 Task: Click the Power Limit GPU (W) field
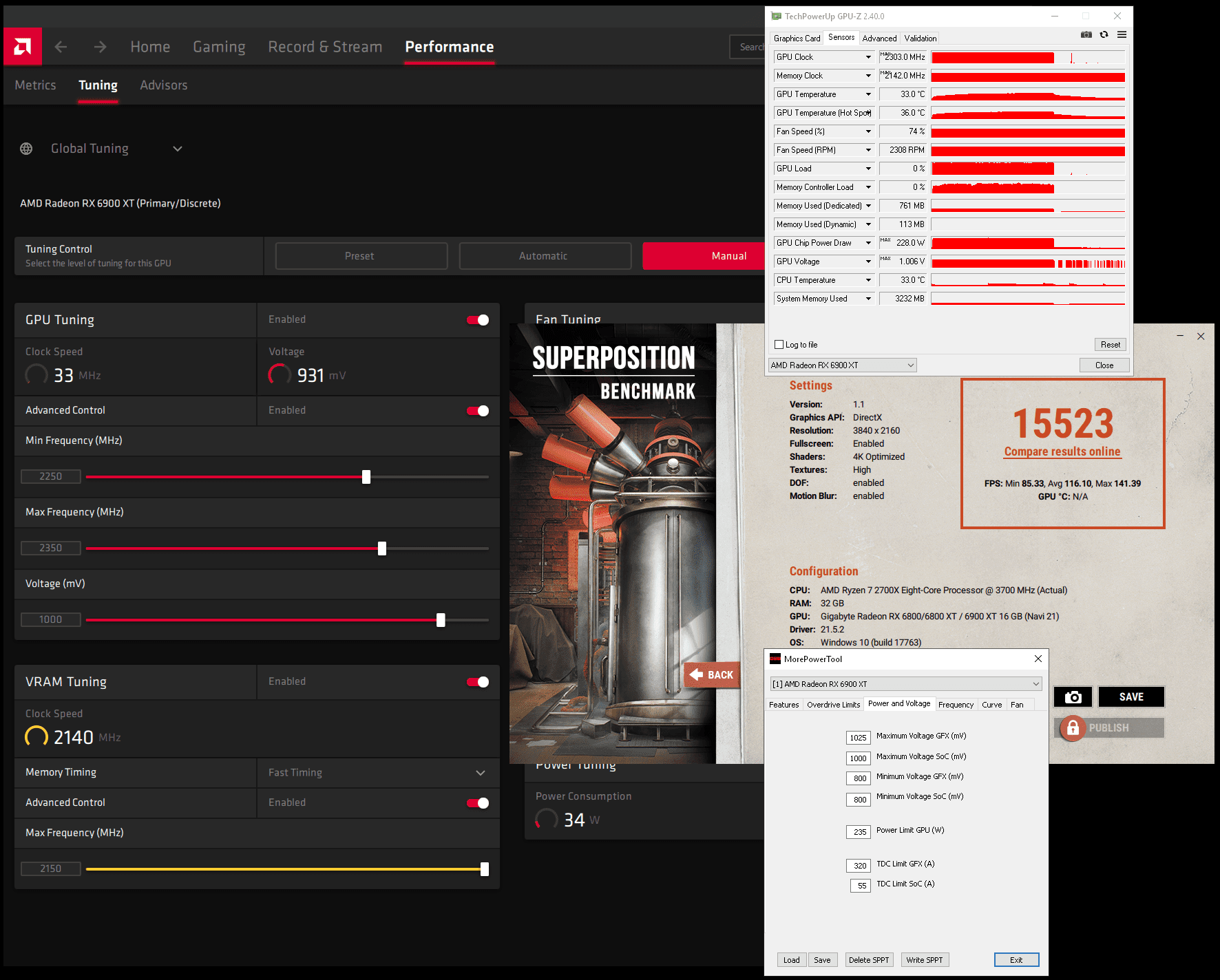coord(859,832)
